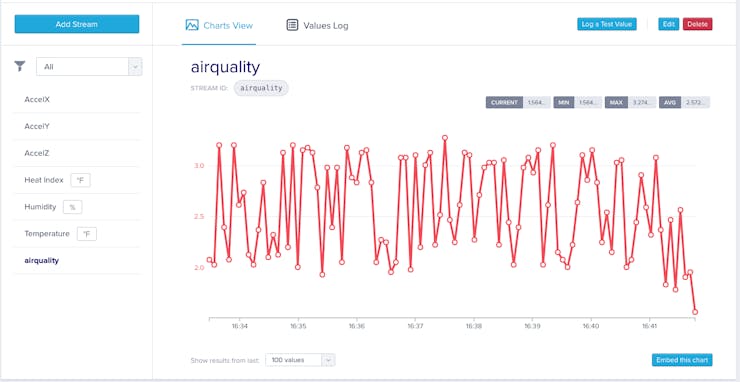
Task: Click the arrow of the All filter
Action: (135, 67)
